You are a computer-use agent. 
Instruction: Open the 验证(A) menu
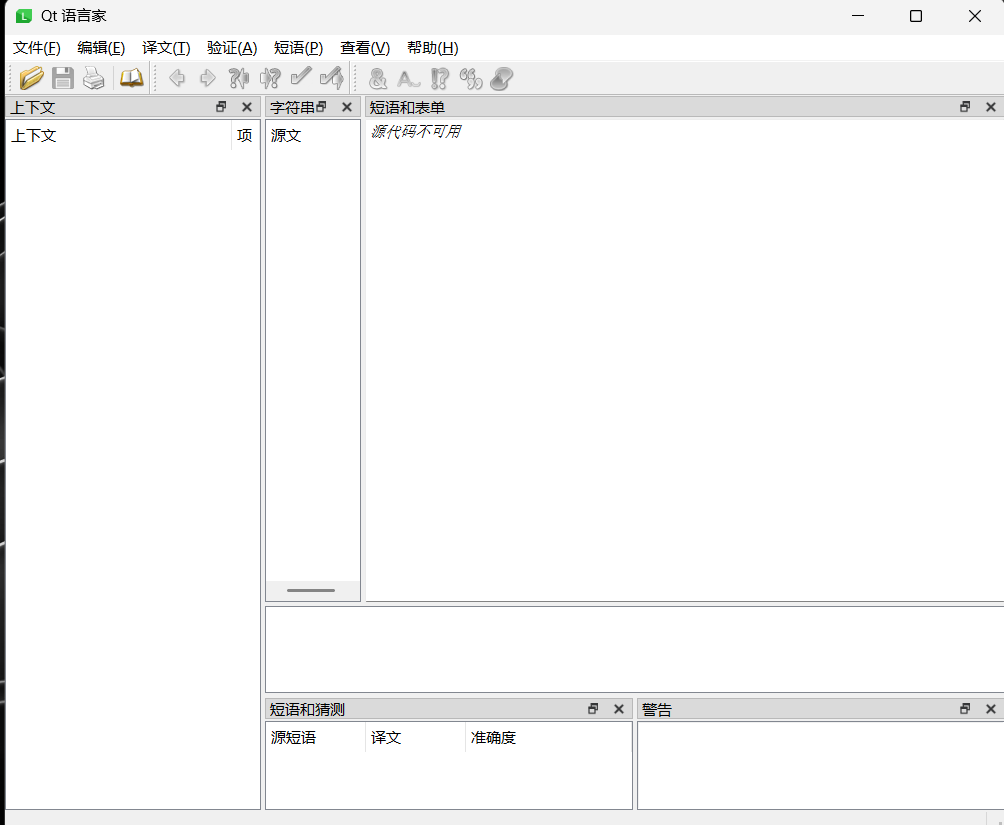pyautogui.click(x=232, y=48)
